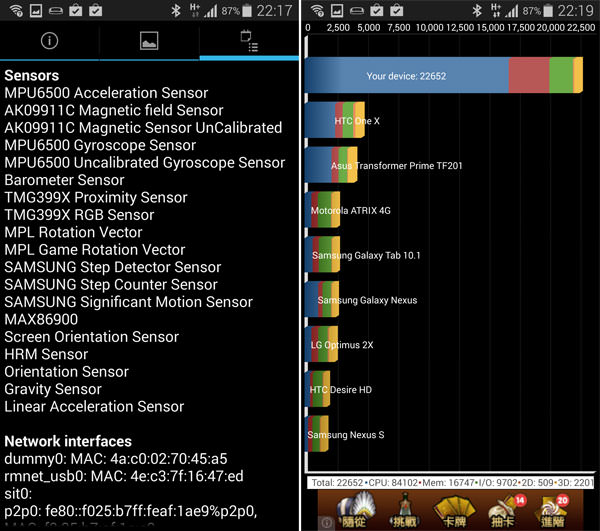This screenshot has height=531, width=600.
Task: Tap the Network interfaces heading
Action: (68, 441)
